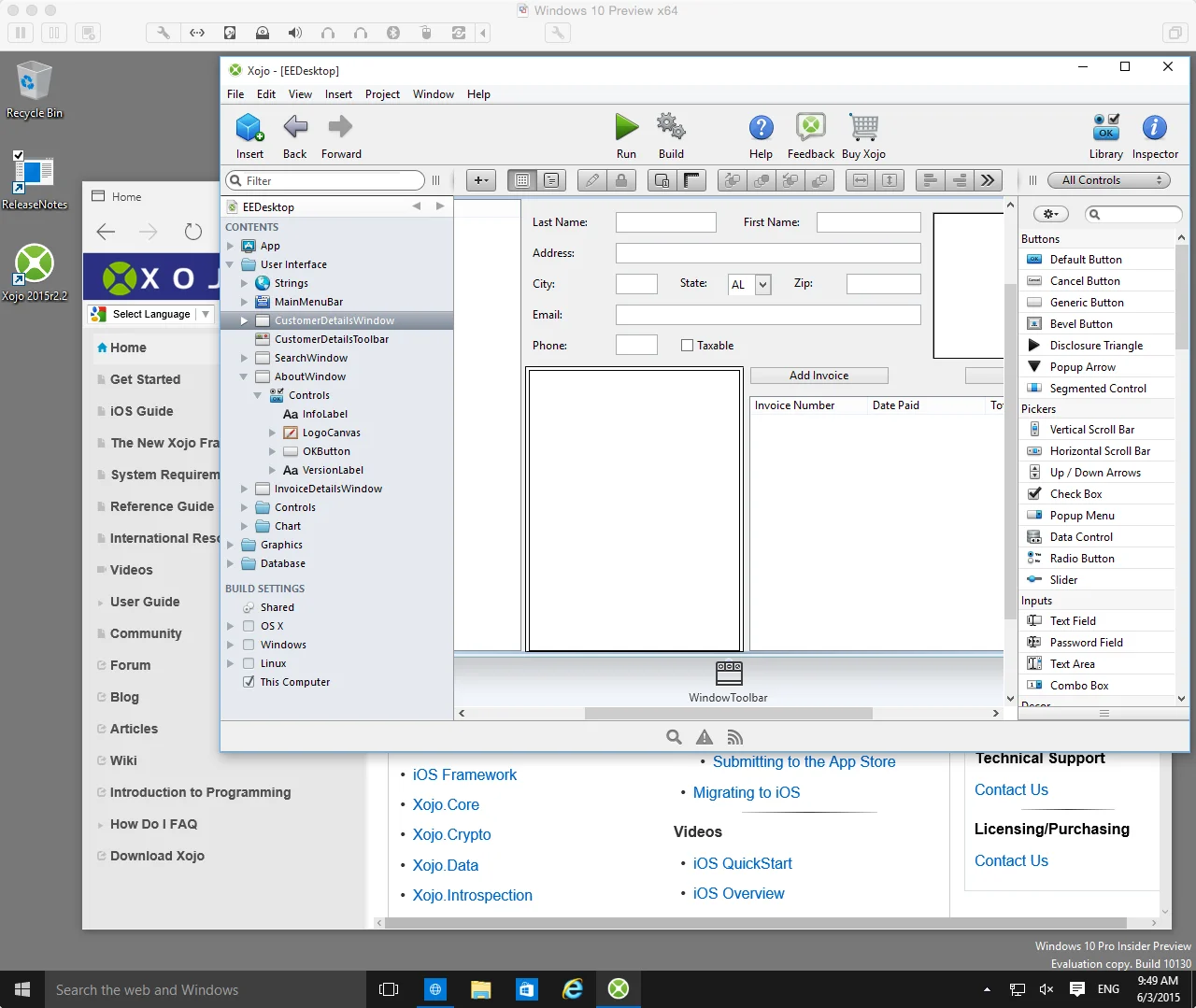Expand the Database folder
Viewport: 1196px width, 1008px height.
(x=230, y=563)
